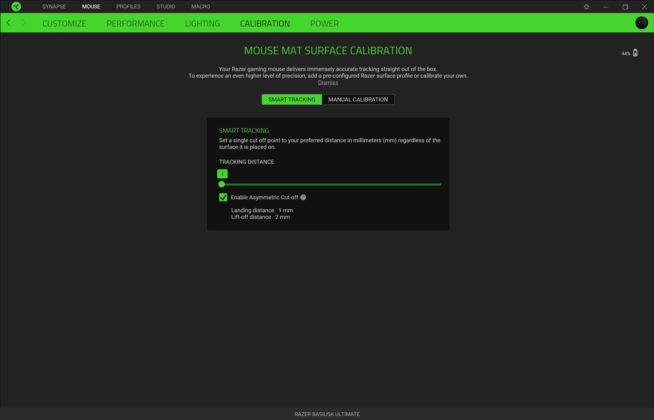
Task: Click the Landing distance 1 mm text
Action: [262, 210]
